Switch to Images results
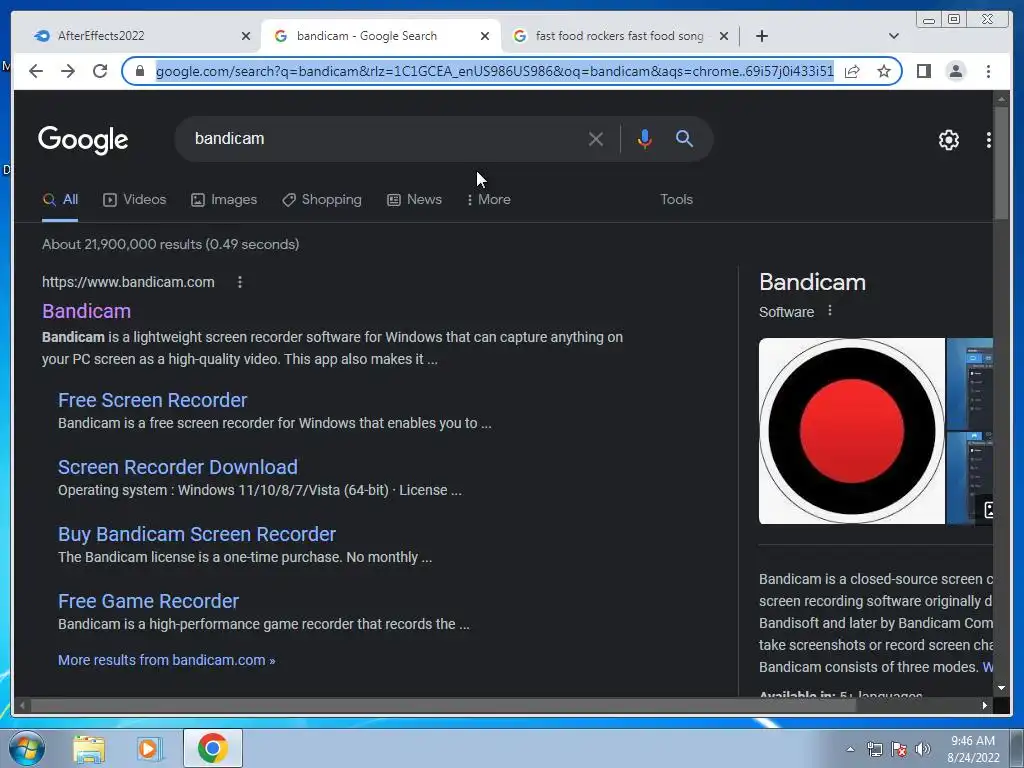The width and height of the screenshot is (1024, 768). (x=224, y=200)
